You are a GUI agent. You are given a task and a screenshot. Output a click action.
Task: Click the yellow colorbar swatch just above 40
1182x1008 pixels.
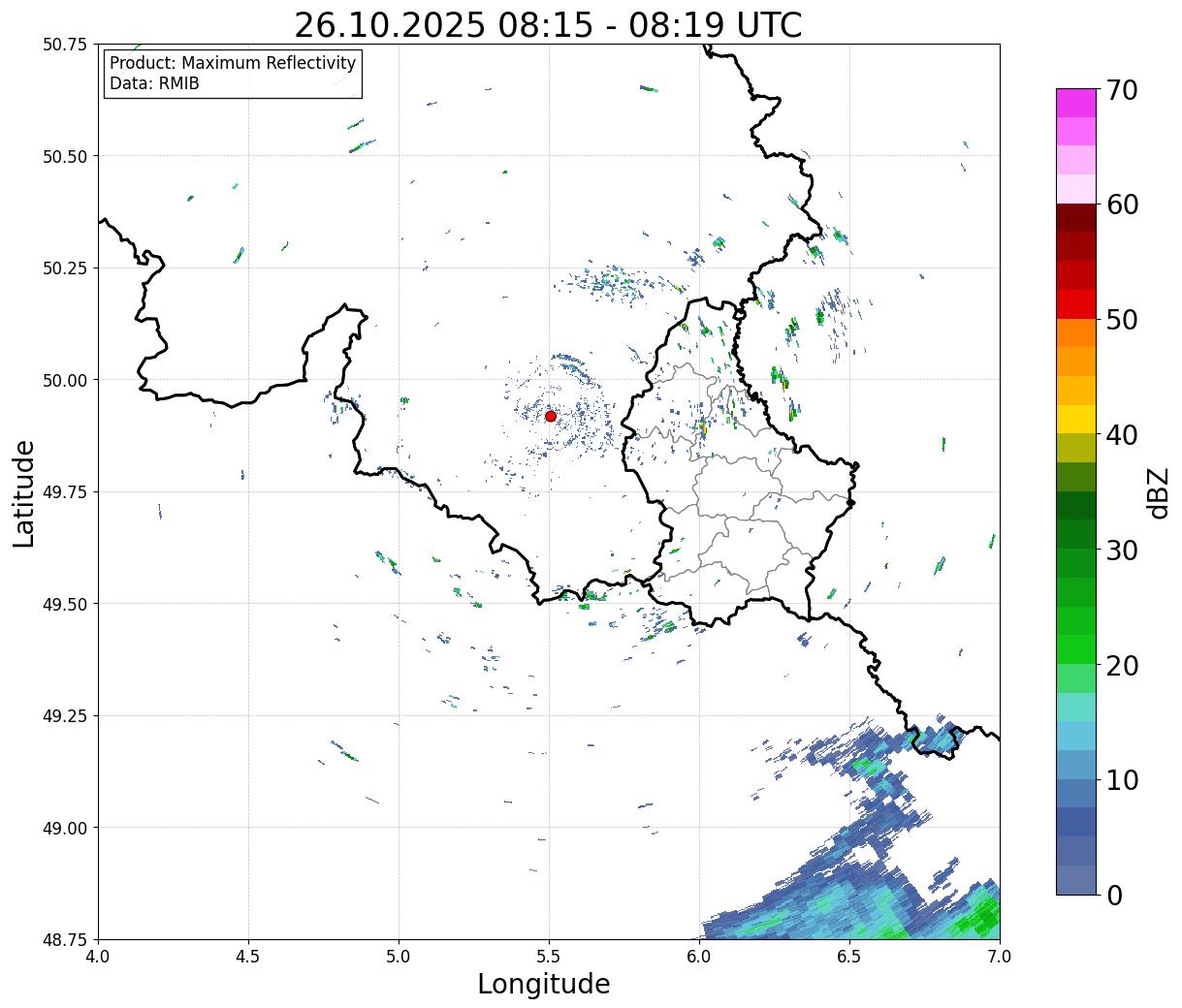(1076, 419)
